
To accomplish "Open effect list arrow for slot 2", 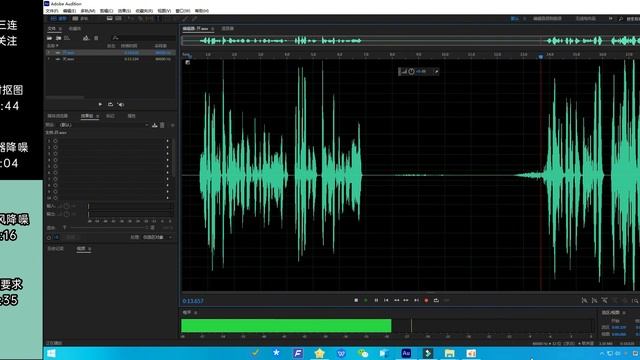I will pos(167,147).
